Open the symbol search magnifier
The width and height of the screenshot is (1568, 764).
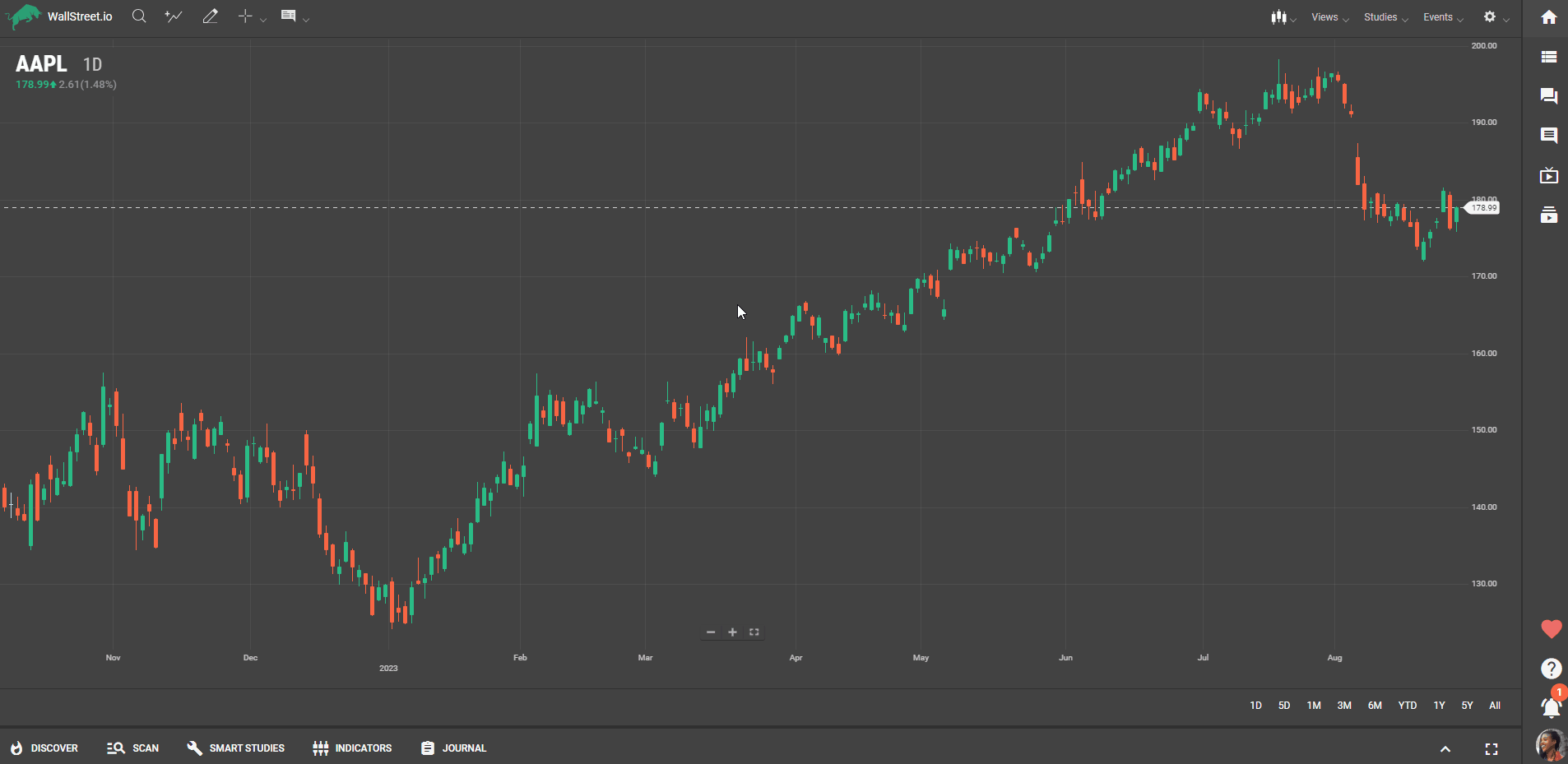139,16
